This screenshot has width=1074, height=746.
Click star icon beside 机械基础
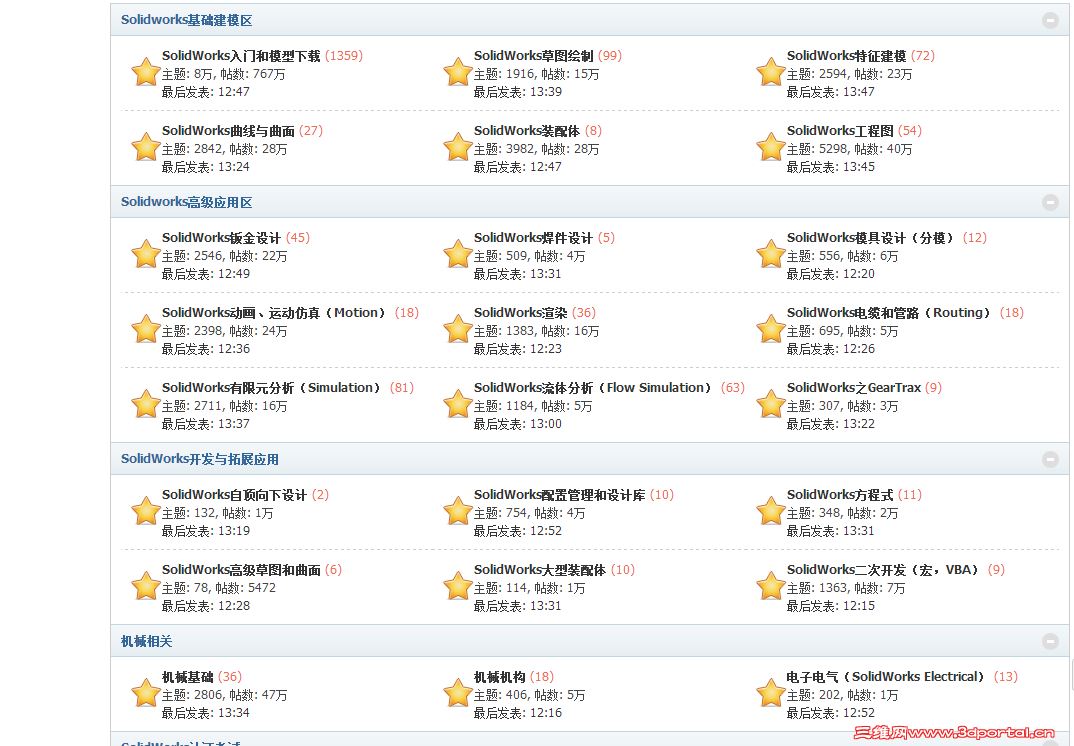point(145,693)
